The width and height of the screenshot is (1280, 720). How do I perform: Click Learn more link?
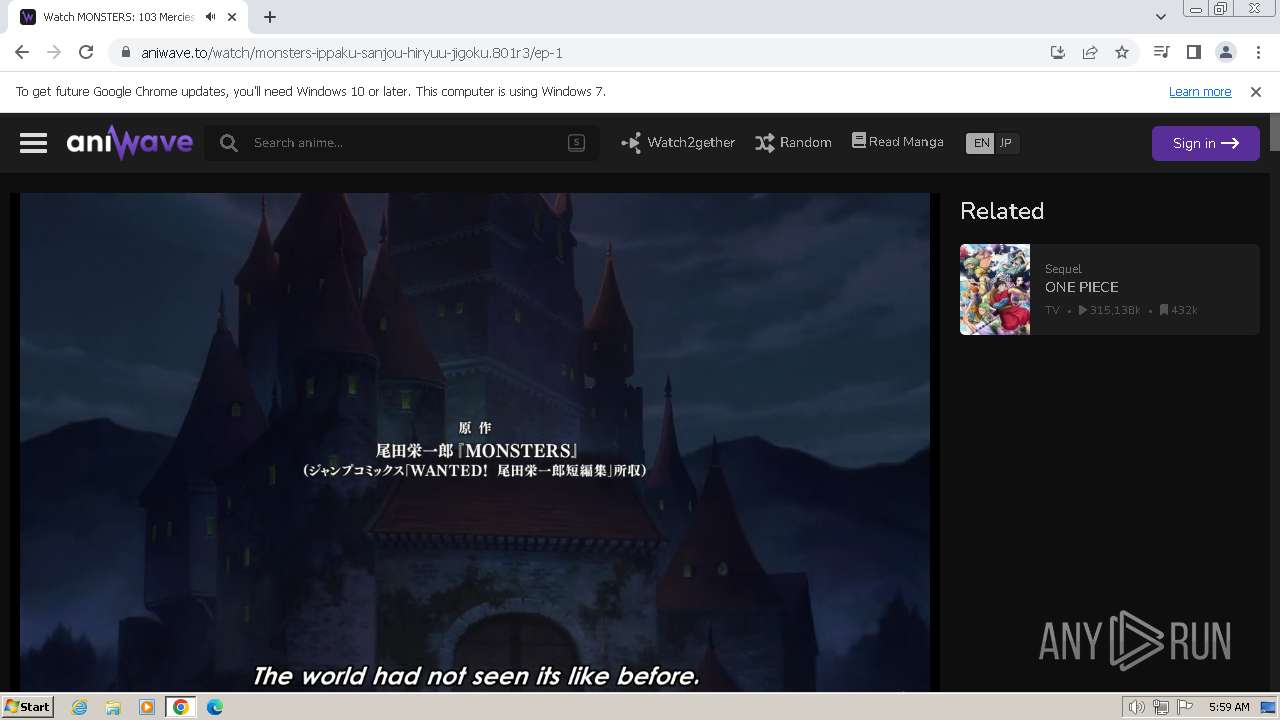[1200, 91]
